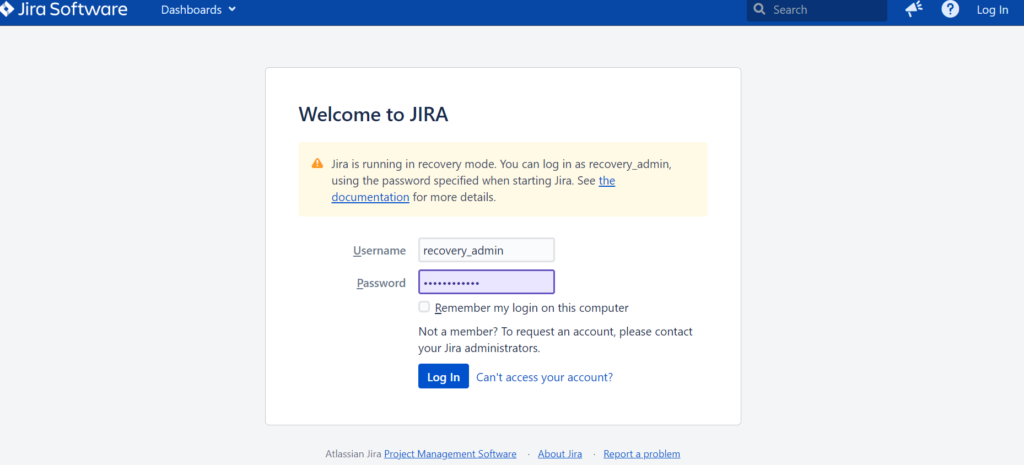Click the magnifying glass search icon
The height and width of the screenshot is (465, 1024).
(x=759, y=10)
